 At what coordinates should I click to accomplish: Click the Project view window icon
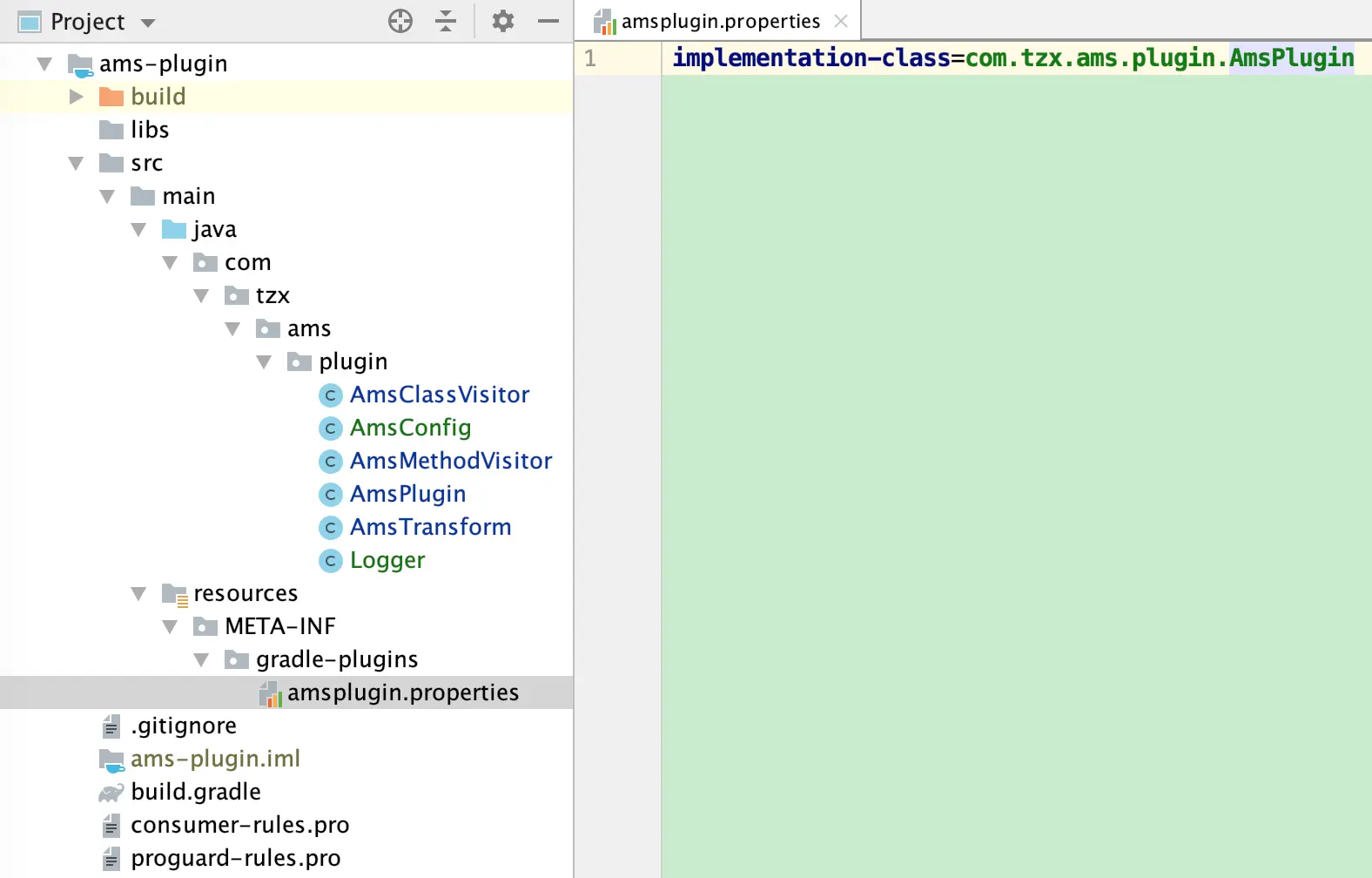(x=30, y=22)
